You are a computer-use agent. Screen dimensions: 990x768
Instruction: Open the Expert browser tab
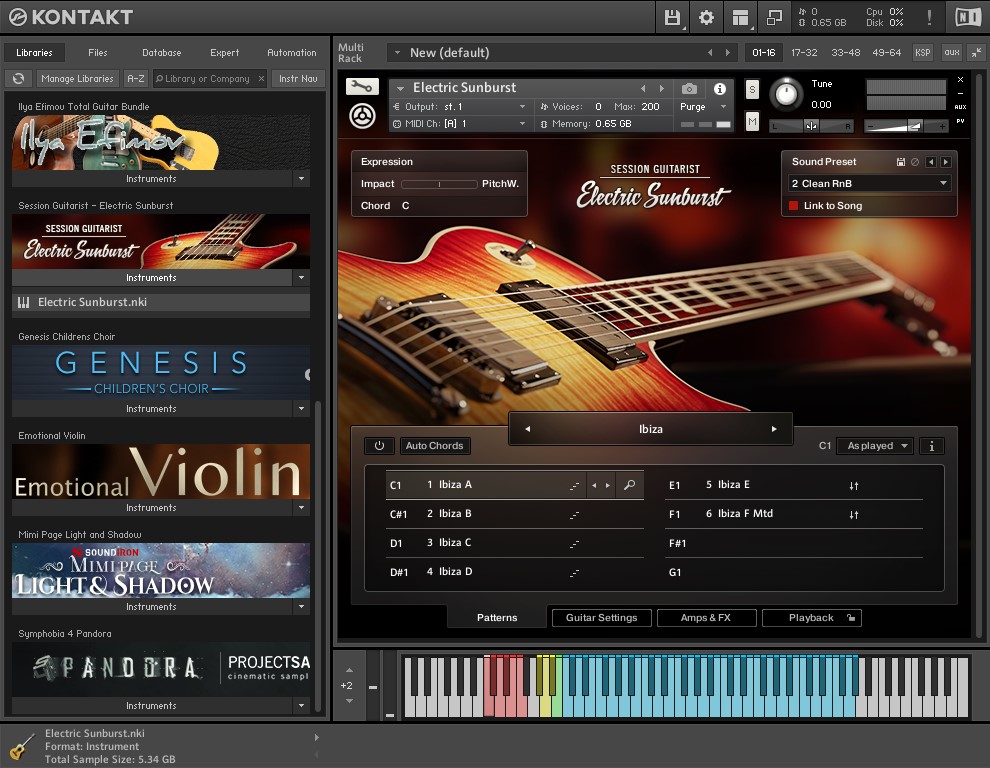coord(225,52)
